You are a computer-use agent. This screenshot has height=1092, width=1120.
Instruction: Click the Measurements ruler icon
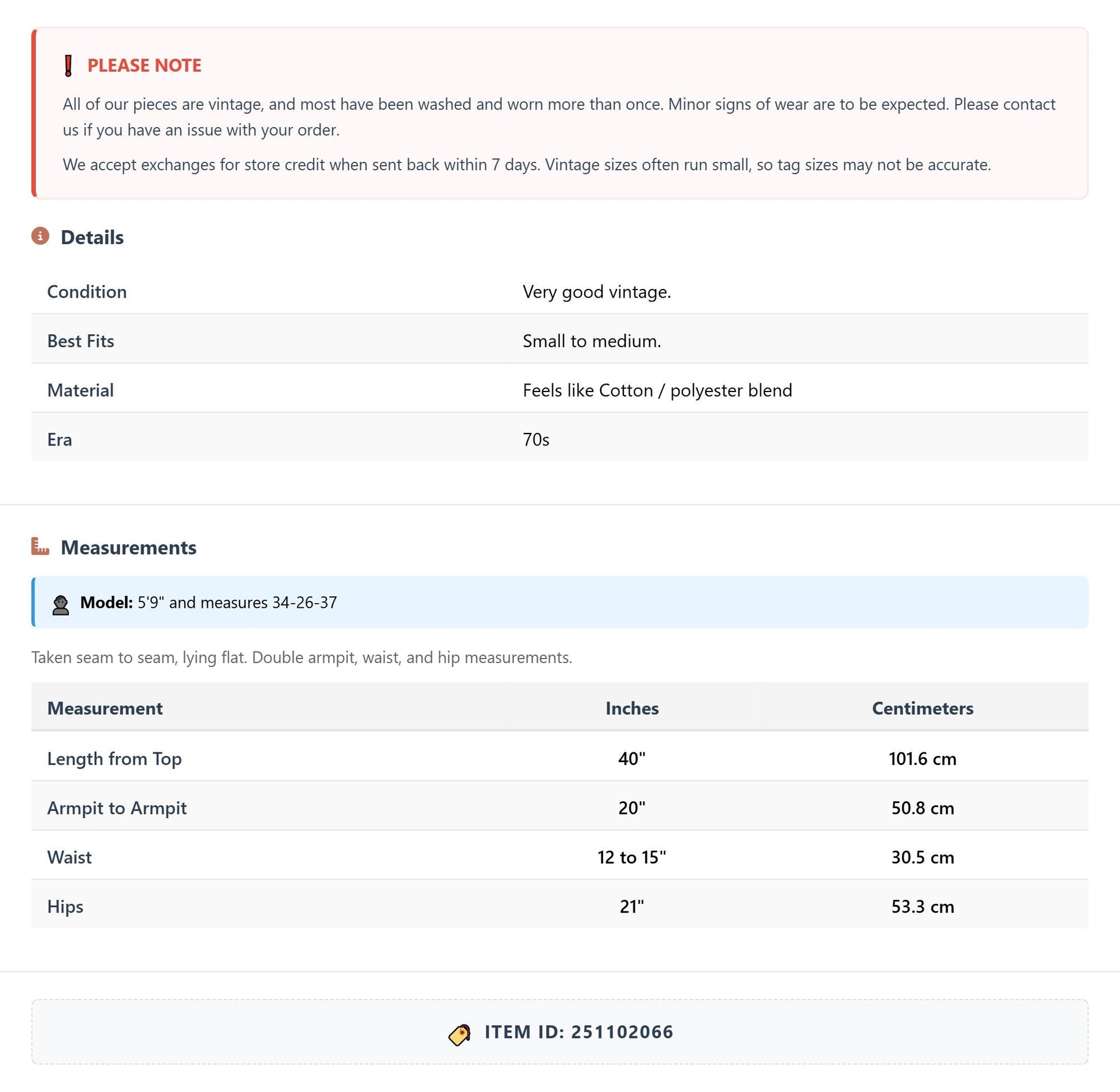point(40,546)
